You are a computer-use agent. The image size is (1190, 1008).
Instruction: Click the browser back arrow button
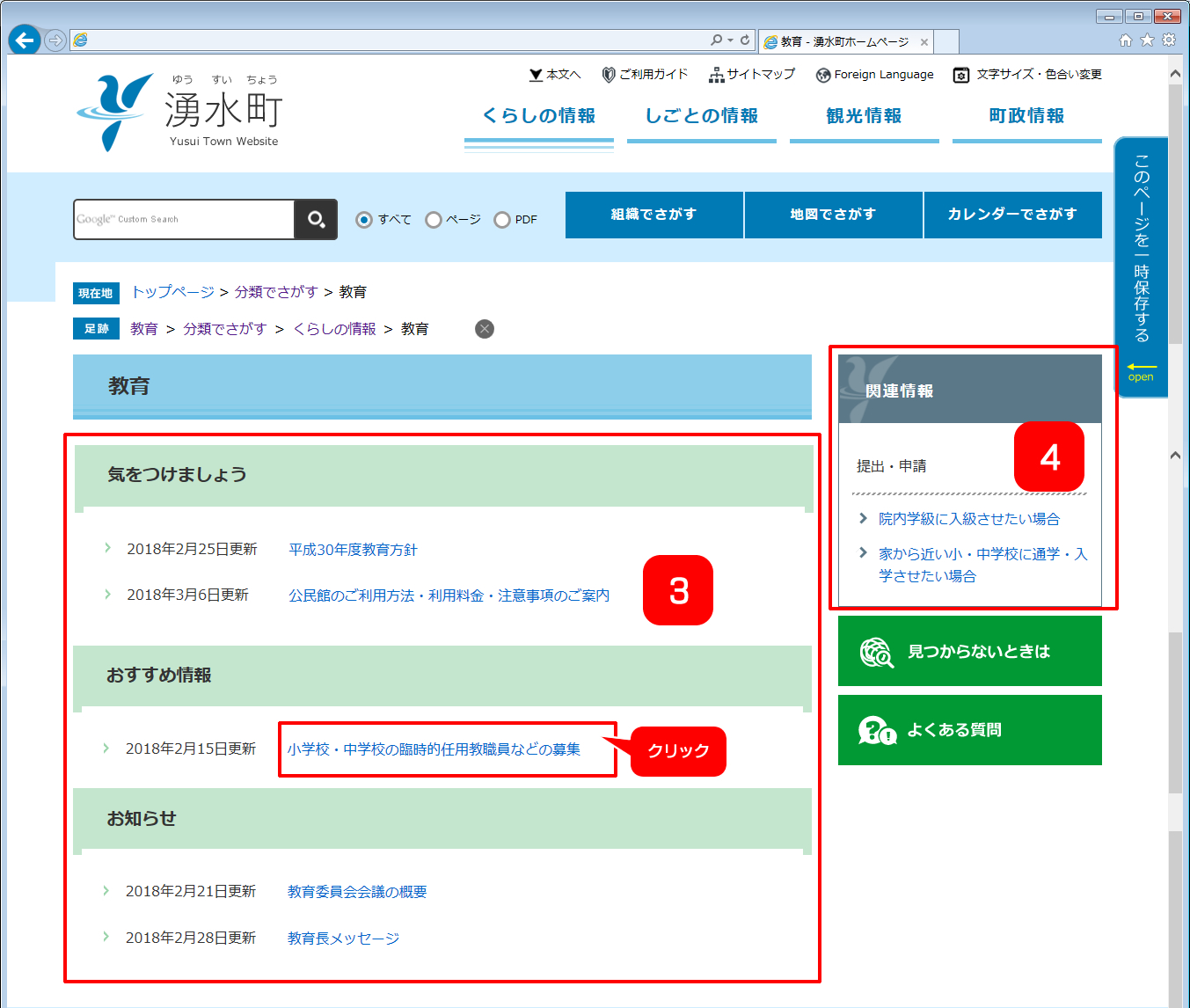click(25, 40)
